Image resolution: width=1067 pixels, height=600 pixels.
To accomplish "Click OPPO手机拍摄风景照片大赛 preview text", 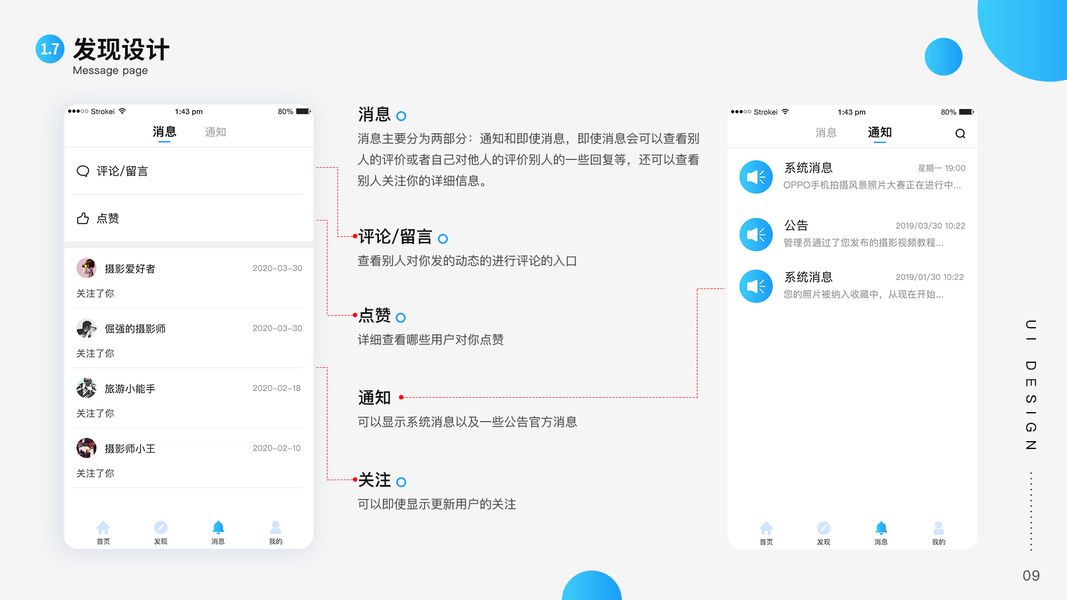I will click(x=872, y=185).
